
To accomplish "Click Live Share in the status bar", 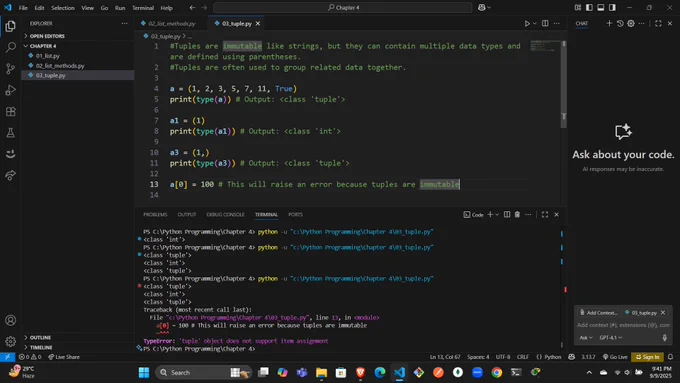I will 64,357.
